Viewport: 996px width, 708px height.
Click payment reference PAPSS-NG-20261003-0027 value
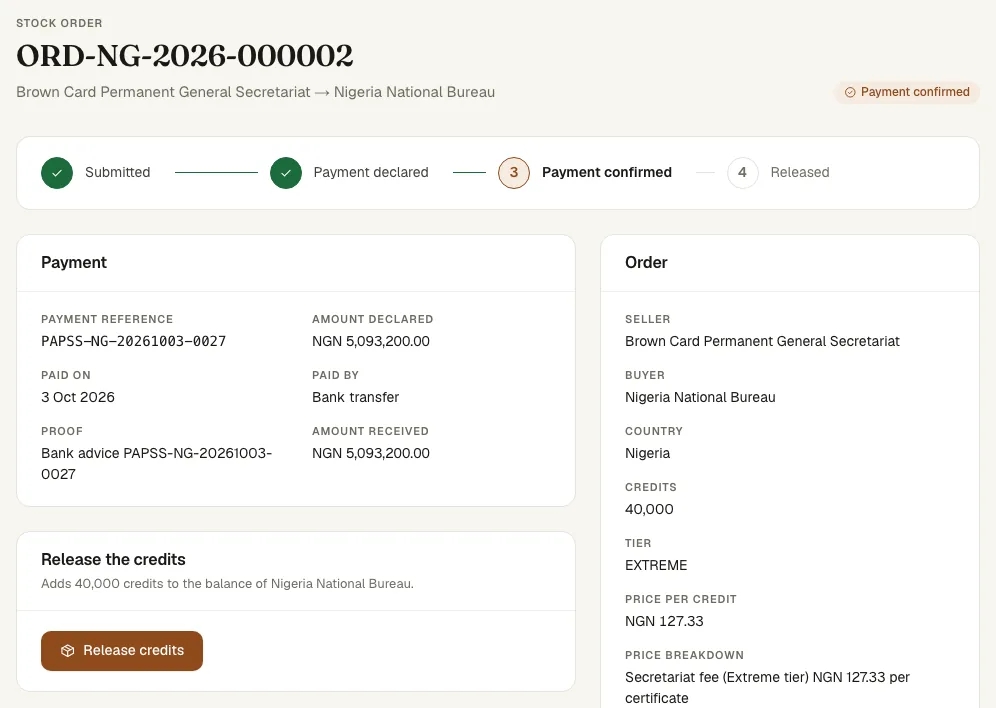coord(133,341)
